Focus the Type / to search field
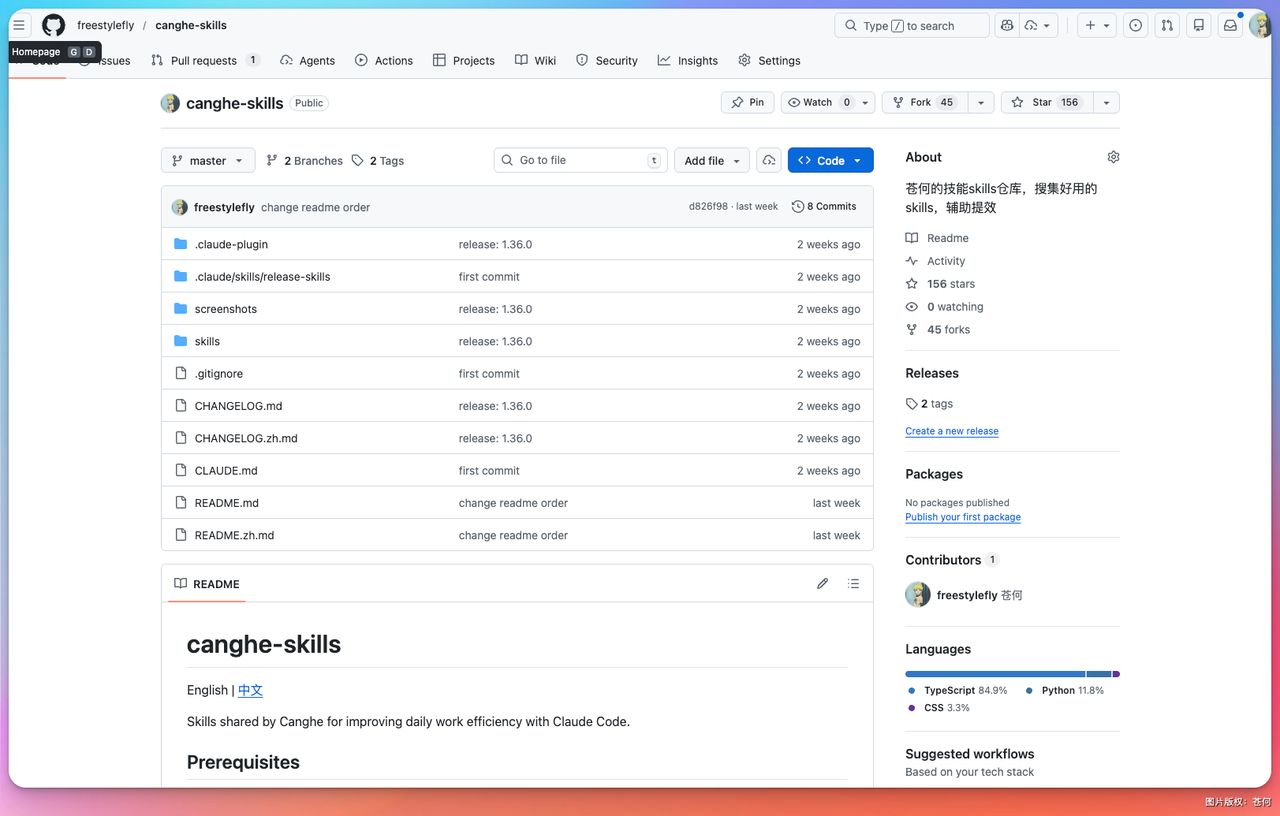The height and width of the screenshot is (816, 1280). tap(912, 25)
